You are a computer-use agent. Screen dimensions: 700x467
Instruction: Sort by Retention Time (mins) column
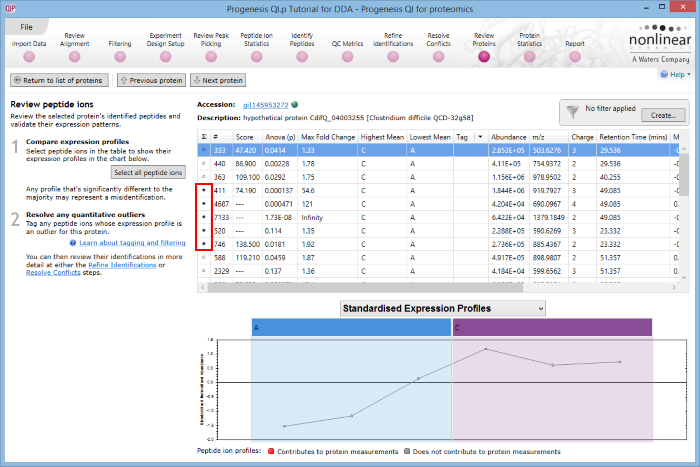[633, 137]
